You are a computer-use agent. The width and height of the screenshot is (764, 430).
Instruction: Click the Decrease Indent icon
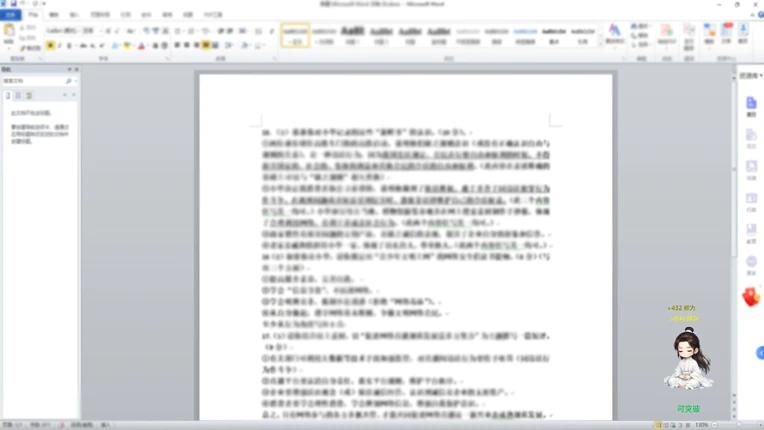[221, 31]
